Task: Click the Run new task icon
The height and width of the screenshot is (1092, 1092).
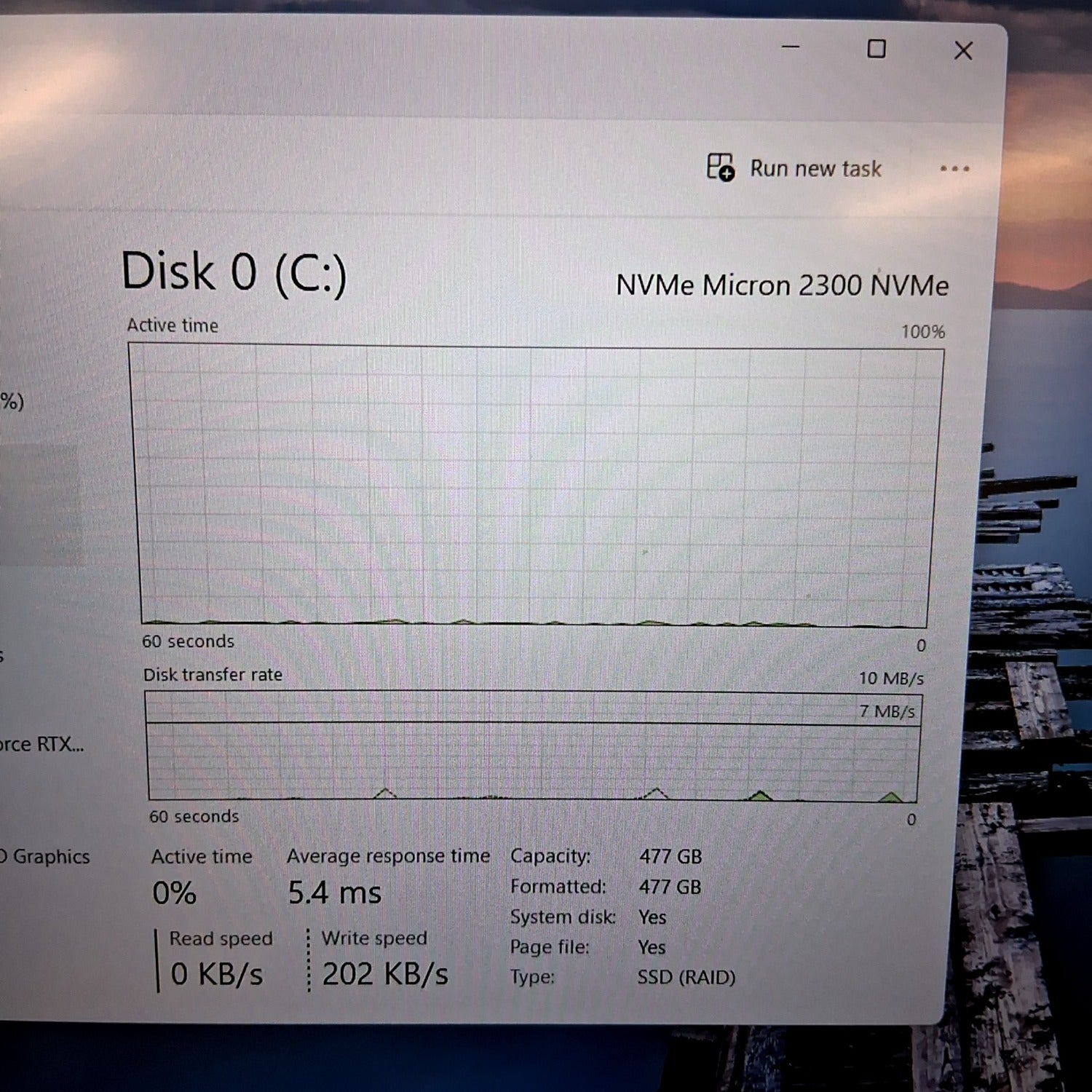Action: click(721, 168)
